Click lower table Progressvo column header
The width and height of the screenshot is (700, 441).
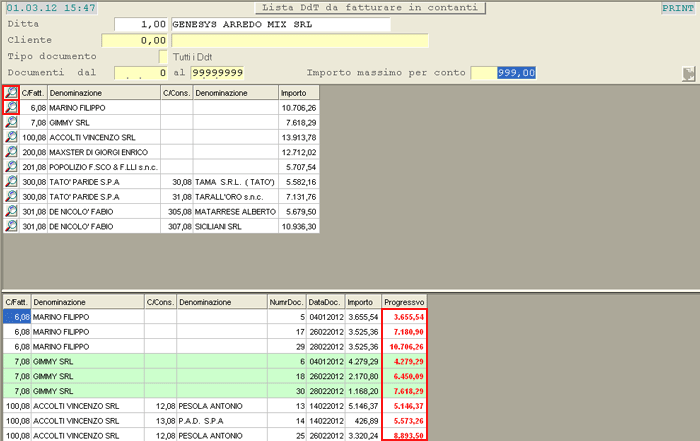tap(404, 302)
